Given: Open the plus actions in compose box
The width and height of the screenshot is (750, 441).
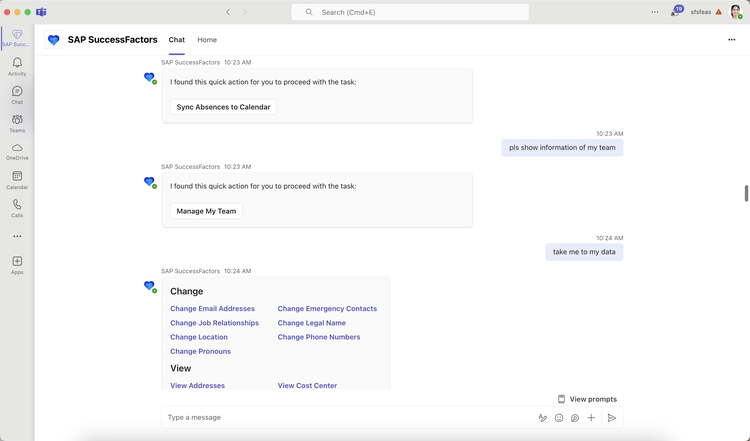Looking at the screenshot, I should (x=591, y=418).
